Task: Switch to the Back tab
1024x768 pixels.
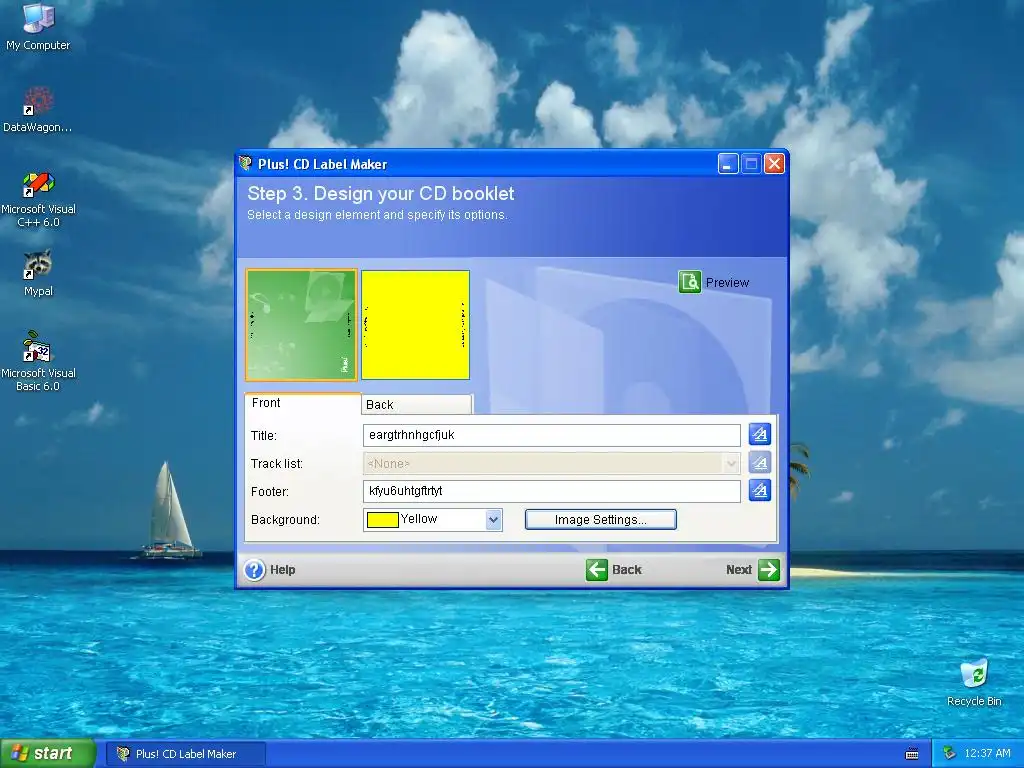Action: (417, 404)
